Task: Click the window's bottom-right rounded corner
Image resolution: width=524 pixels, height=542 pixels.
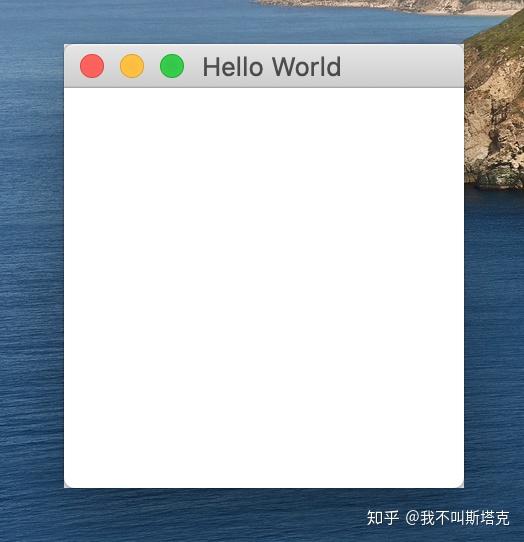Action: tap(461, 485)
